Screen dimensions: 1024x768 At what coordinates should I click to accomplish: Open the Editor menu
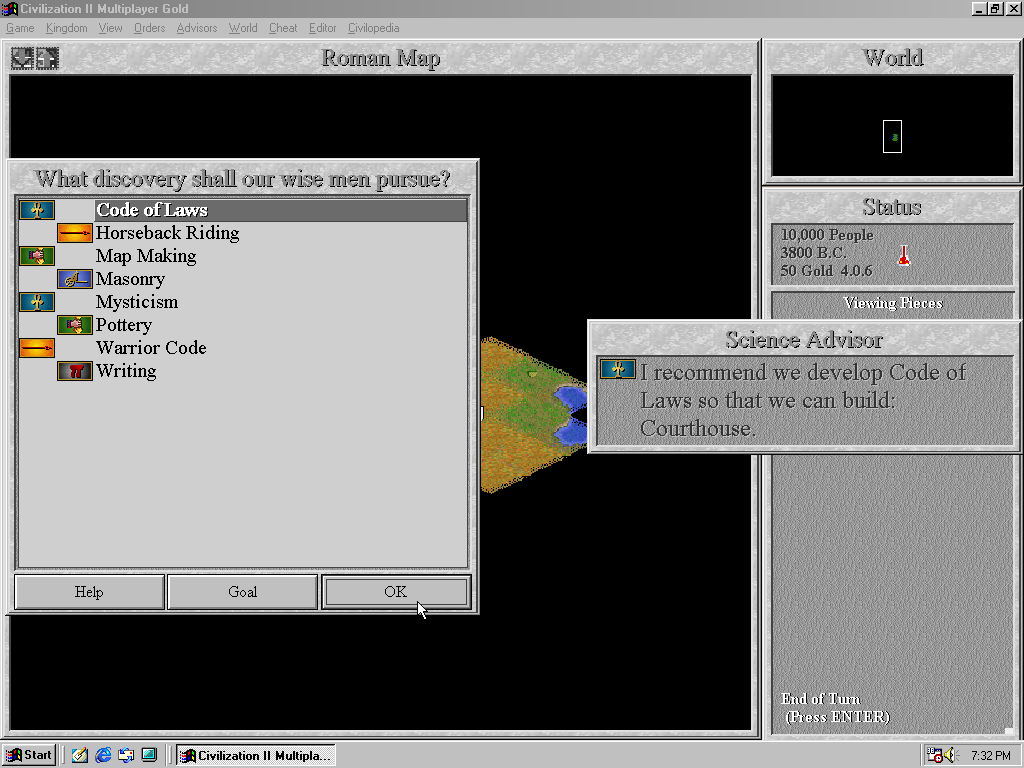[x=323, y=28]
